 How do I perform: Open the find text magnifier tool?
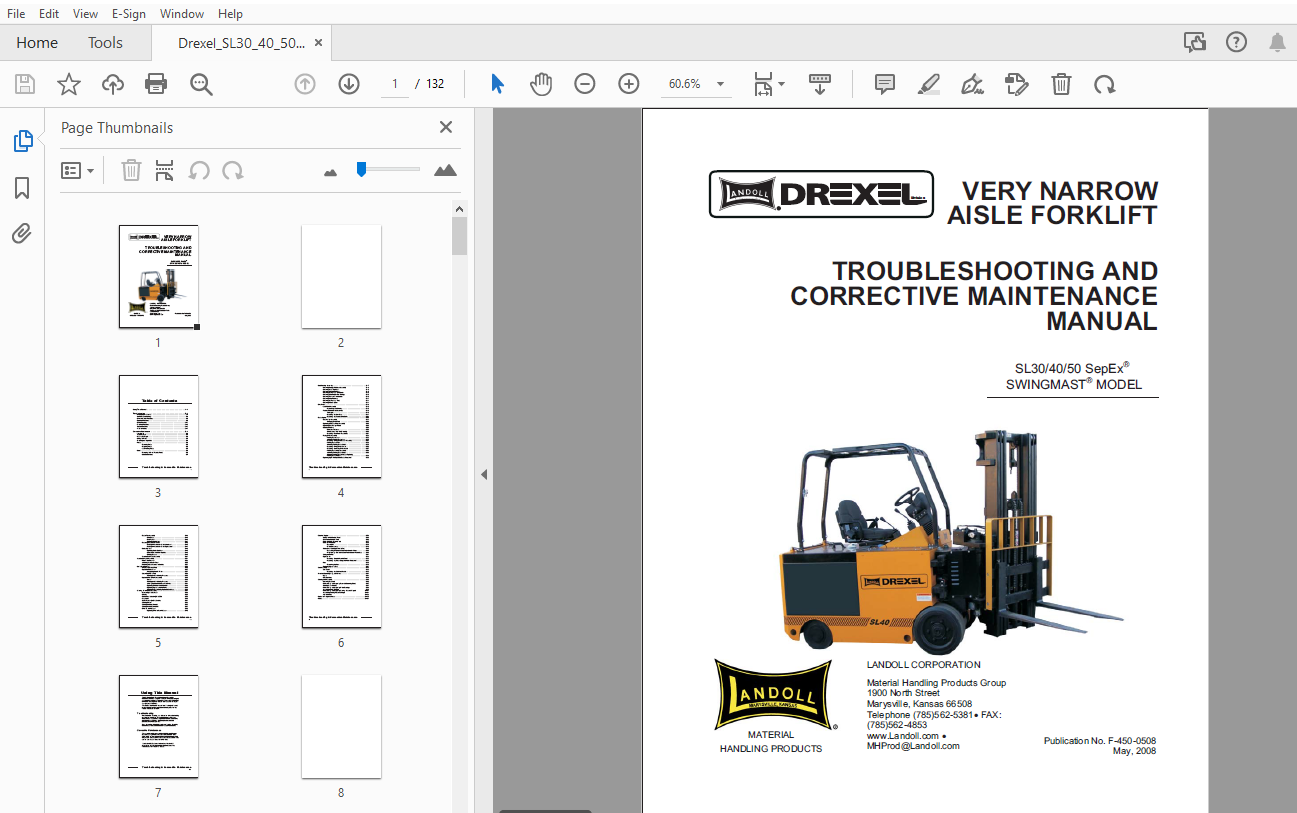(x=201, y=84)
